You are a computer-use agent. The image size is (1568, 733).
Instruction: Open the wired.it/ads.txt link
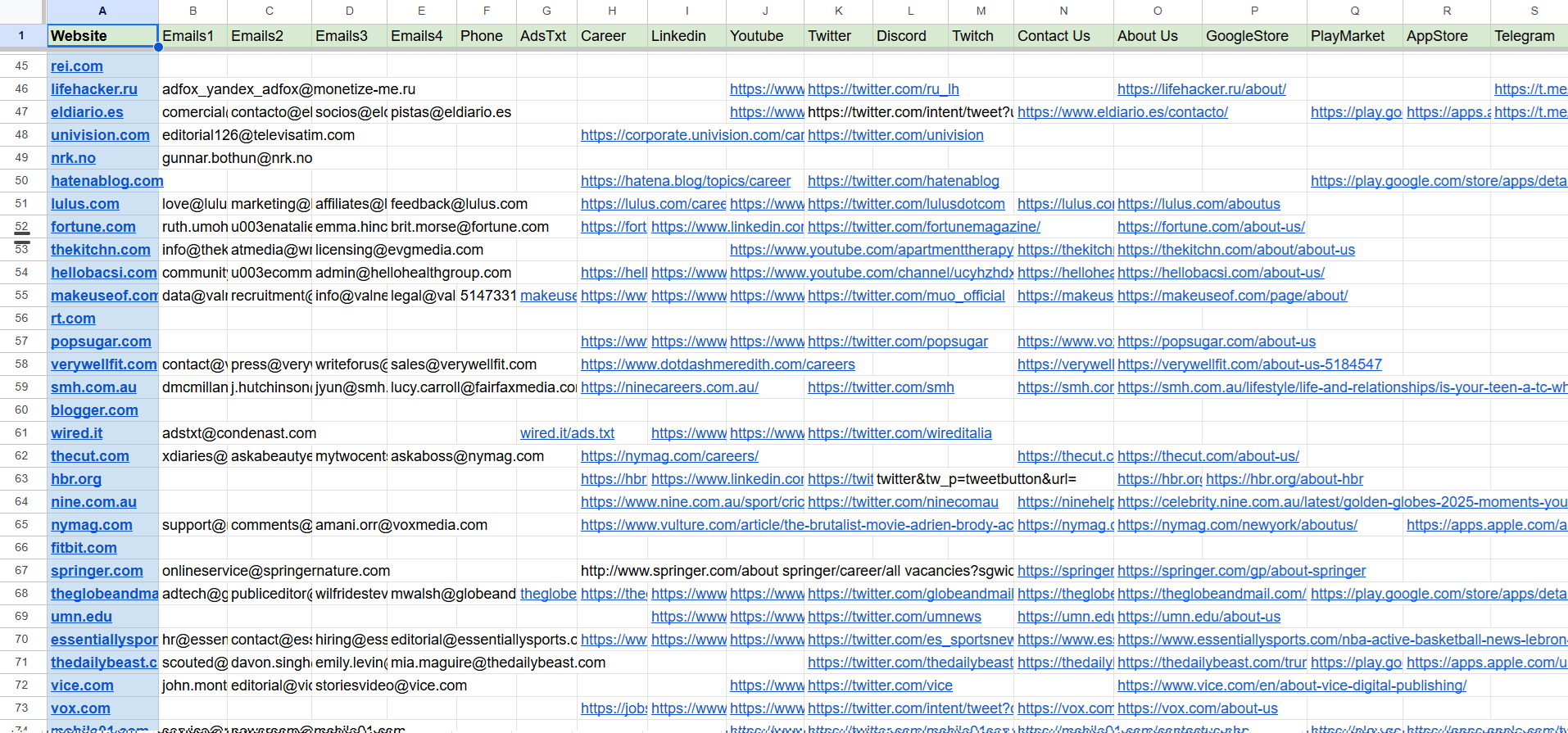click(x=566, y=433)
